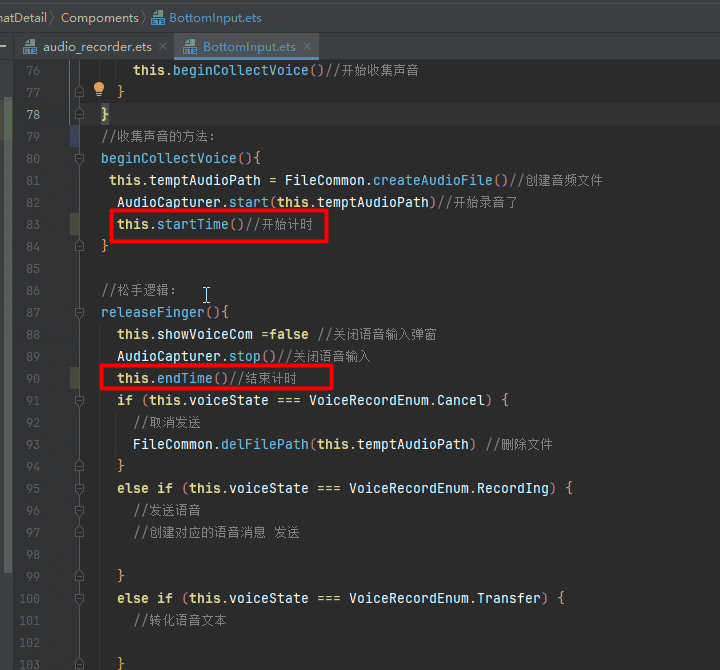720x670 pixels.
Task: Close the BottomInput.ets tab
Action: click(x=308, y=47)
